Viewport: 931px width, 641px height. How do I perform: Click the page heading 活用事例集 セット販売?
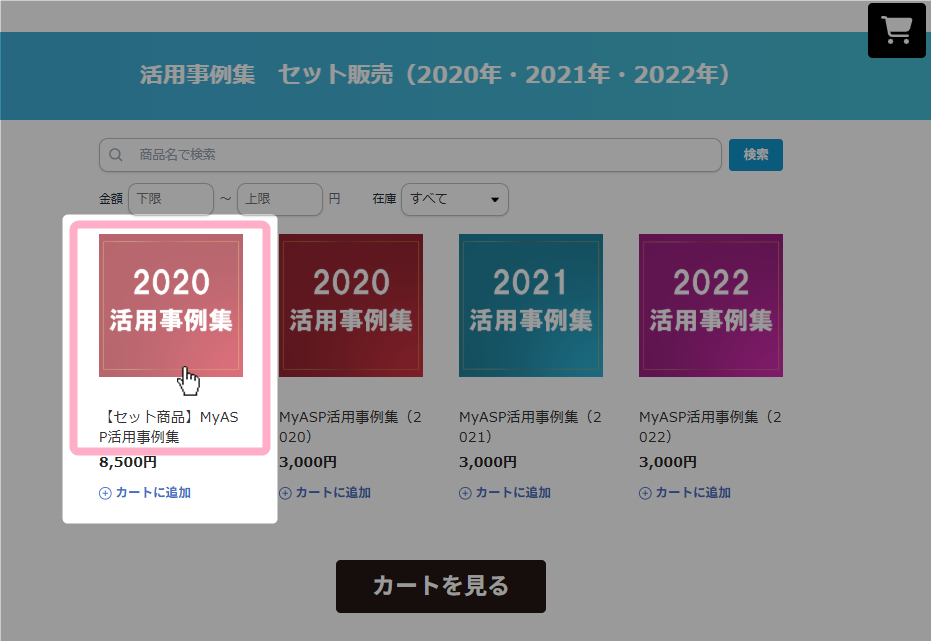coord(435,75)
